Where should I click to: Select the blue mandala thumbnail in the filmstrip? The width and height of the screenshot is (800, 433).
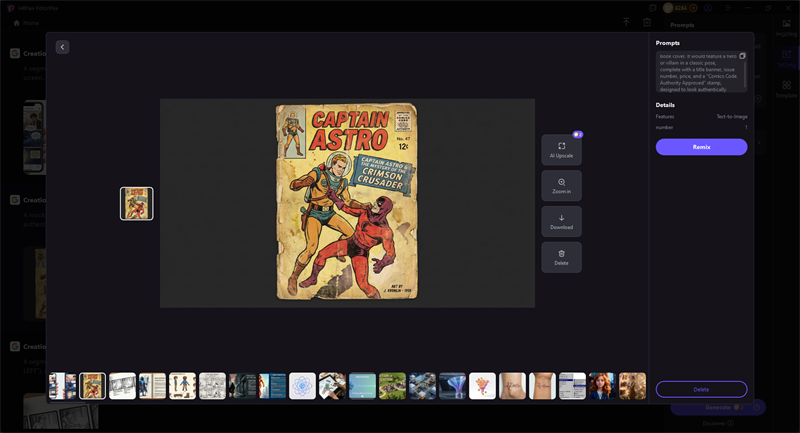pyautogui.click(x=302, y=386)
